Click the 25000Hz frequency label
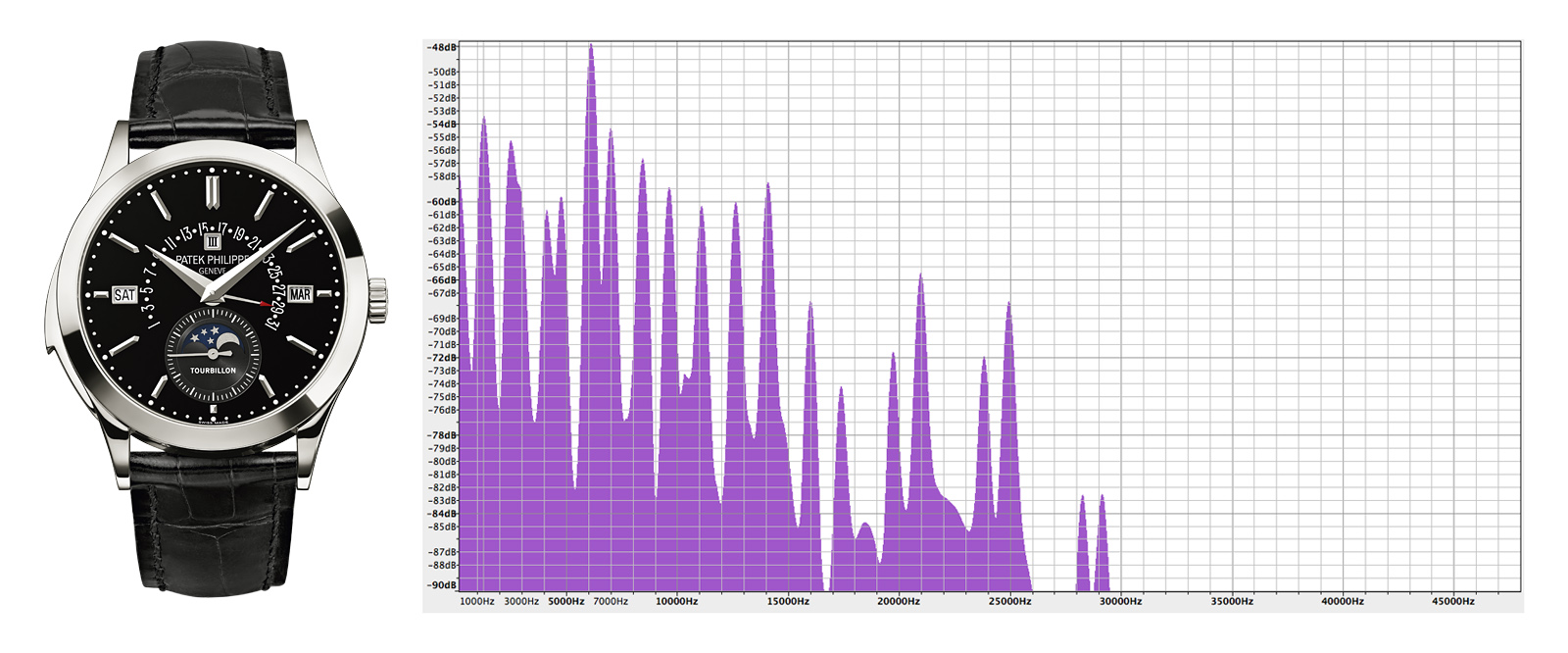This screenshot has width=1568, height=653. pyautogui.click(x=1009, y=601)
